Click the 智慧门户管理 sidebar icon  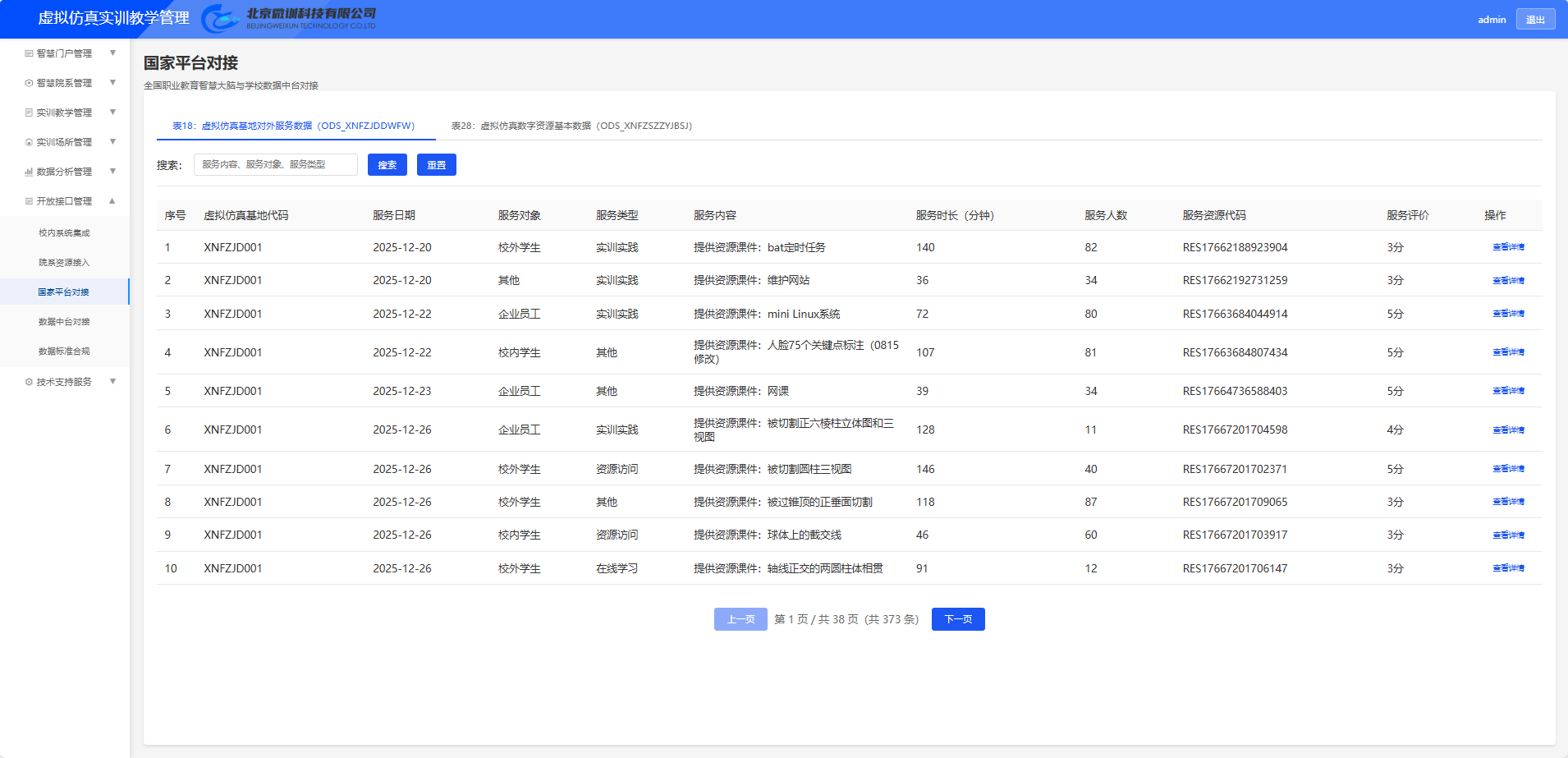(29, 53)
